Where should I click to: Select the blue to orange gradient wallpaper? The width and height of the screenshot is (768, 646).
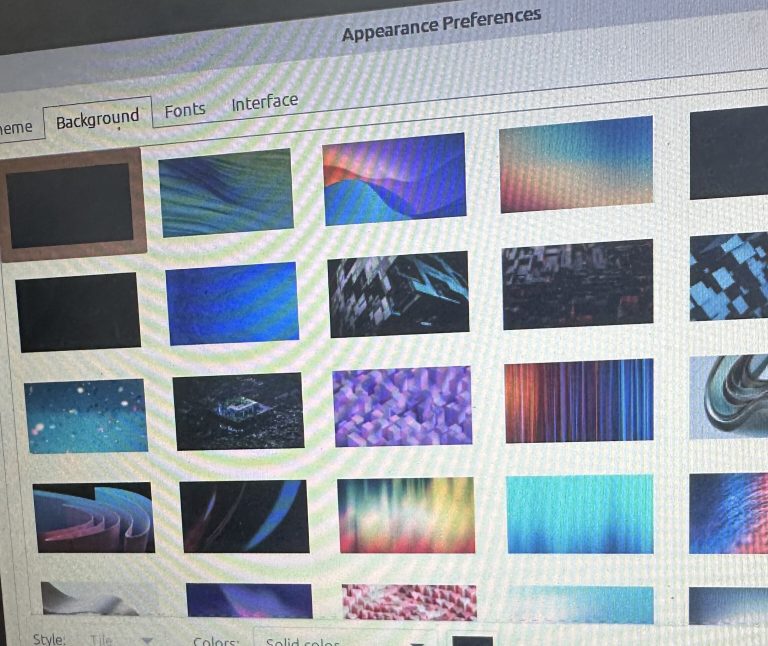click(576, 164)
